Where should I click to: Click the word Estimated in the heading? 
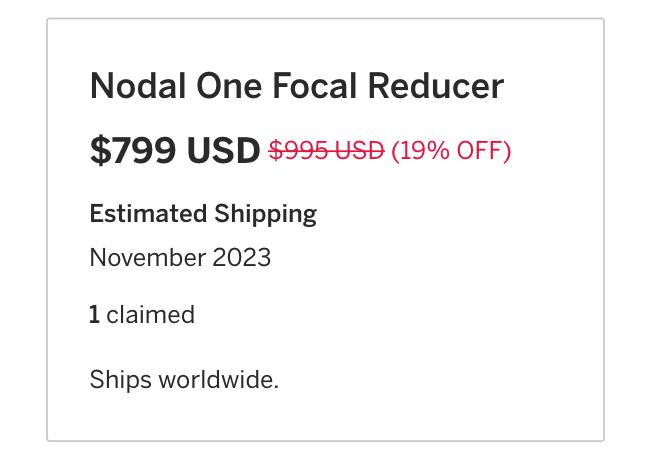[148, 214]
